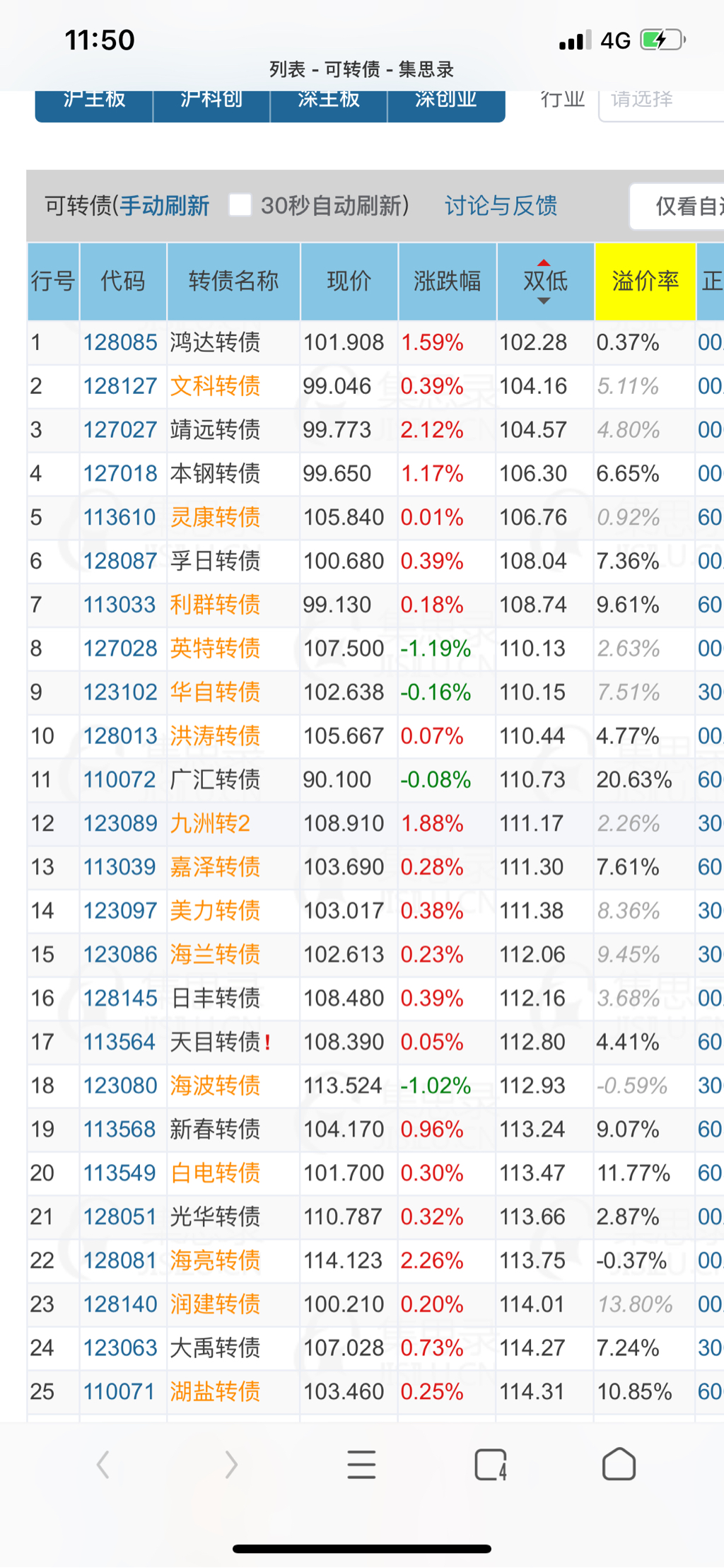The height and width of the screenshot is (1568, 724).
Task: Click change value -1.19%
Action: pos(436,649)
